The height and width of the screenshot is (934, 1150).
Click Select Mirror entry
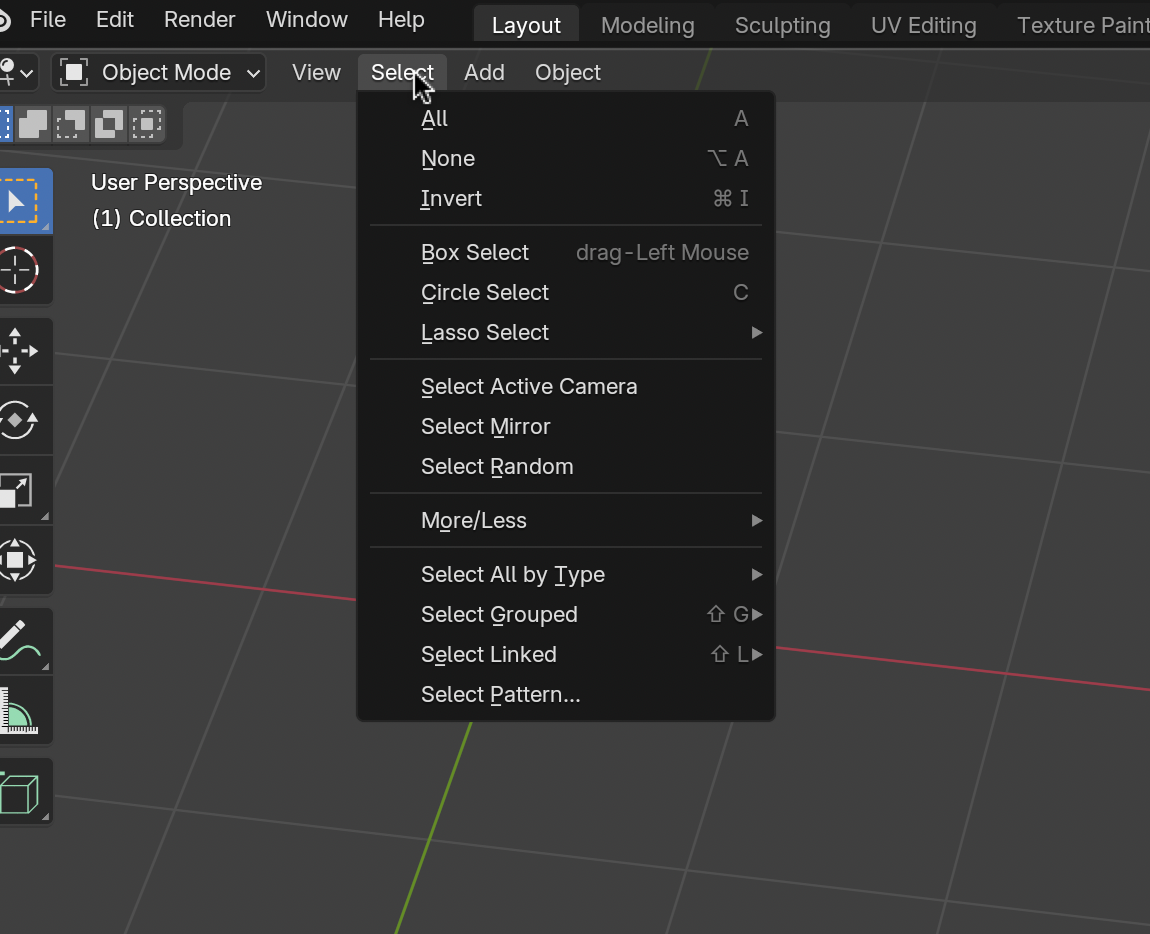coord(566,426)
